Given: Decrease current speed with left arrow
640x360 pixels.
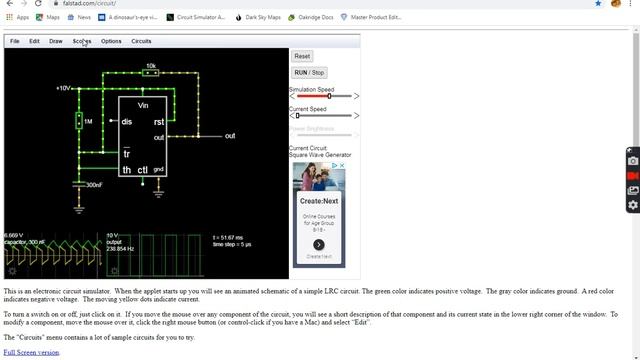Looking at the screenshot, I should click(292, 116).
